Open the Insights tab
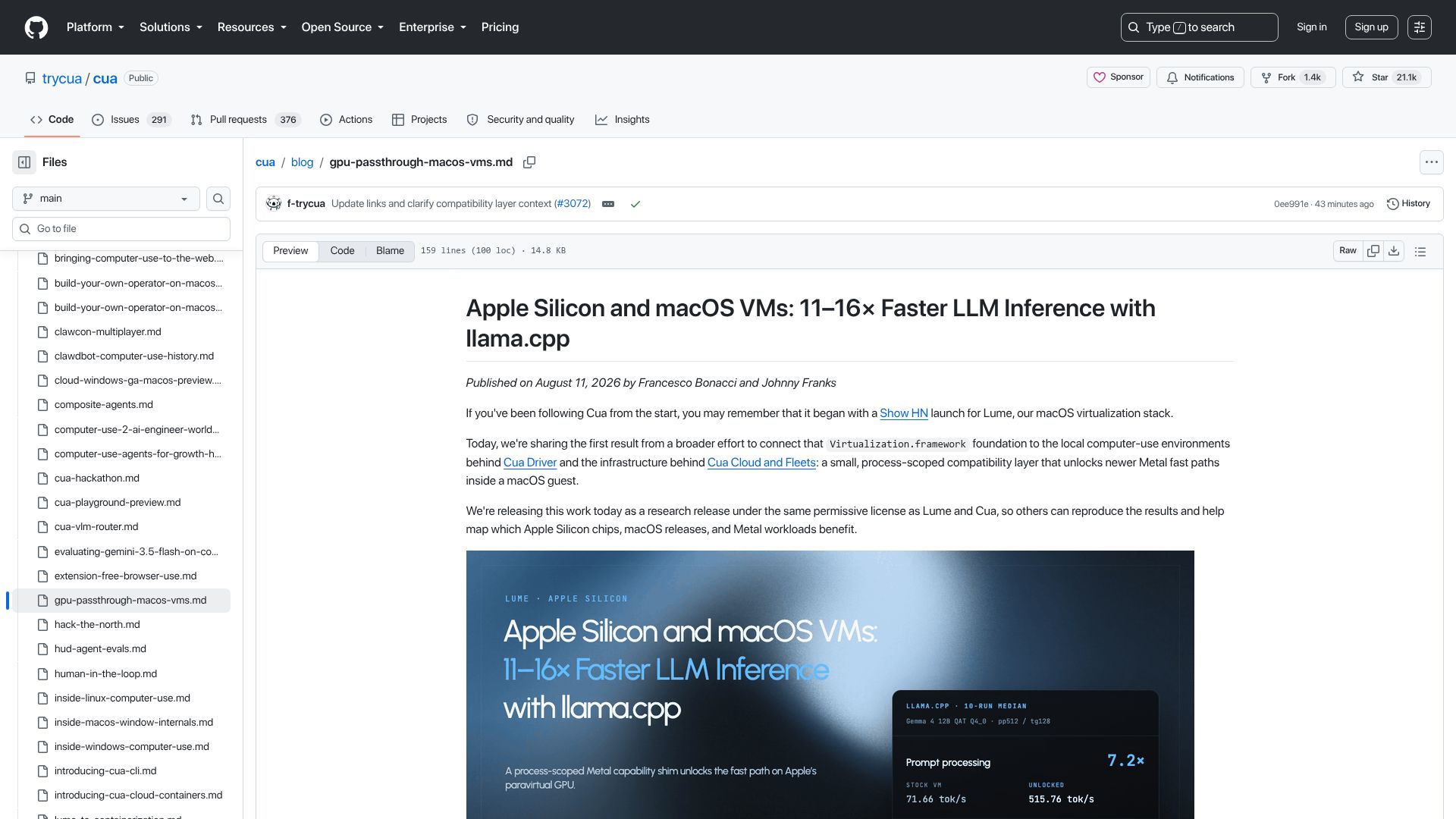1456x819 pixels. (623, 120)
